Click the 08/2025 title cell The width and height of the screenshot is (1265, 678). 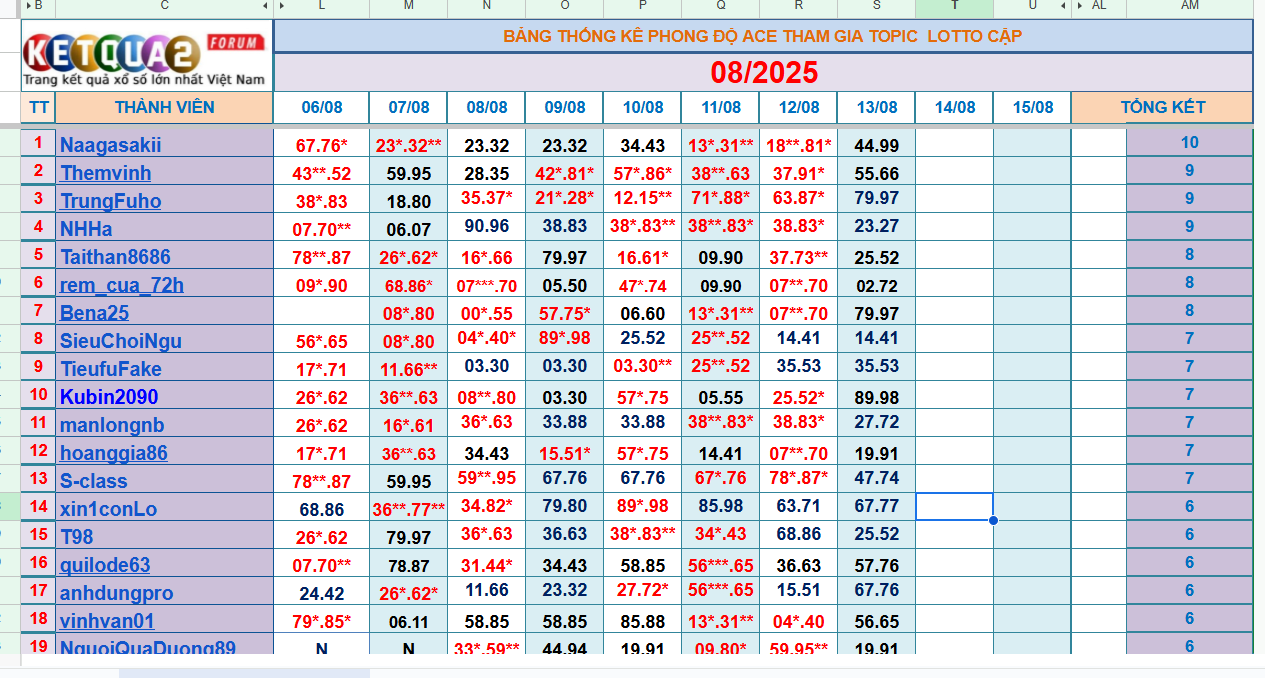763,72
